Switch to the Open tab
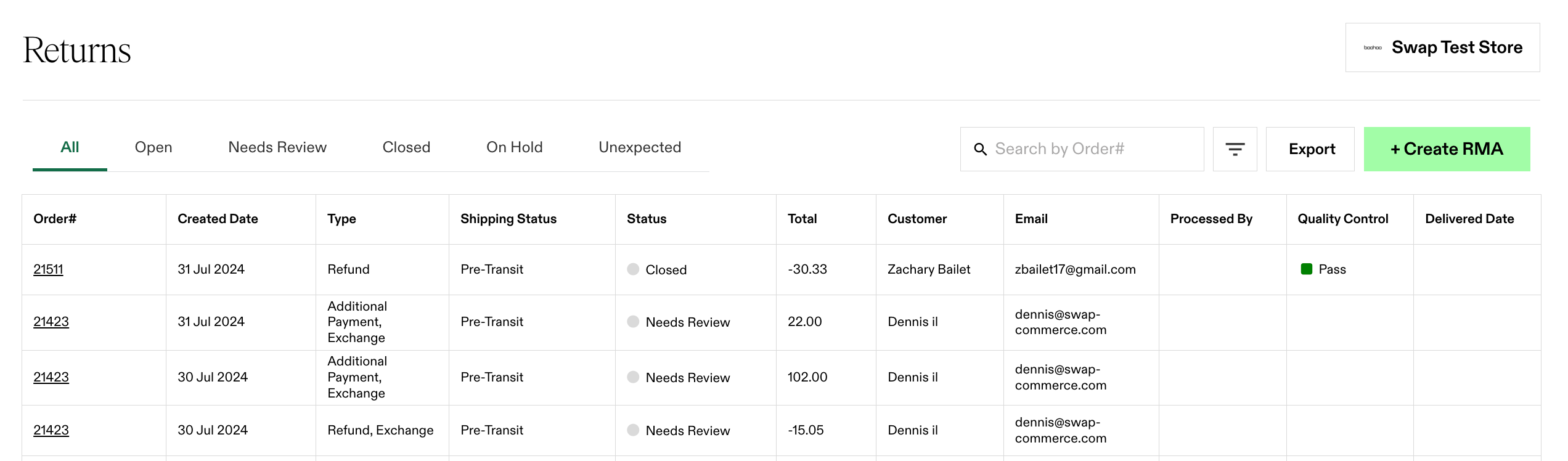 pos(153,147)
